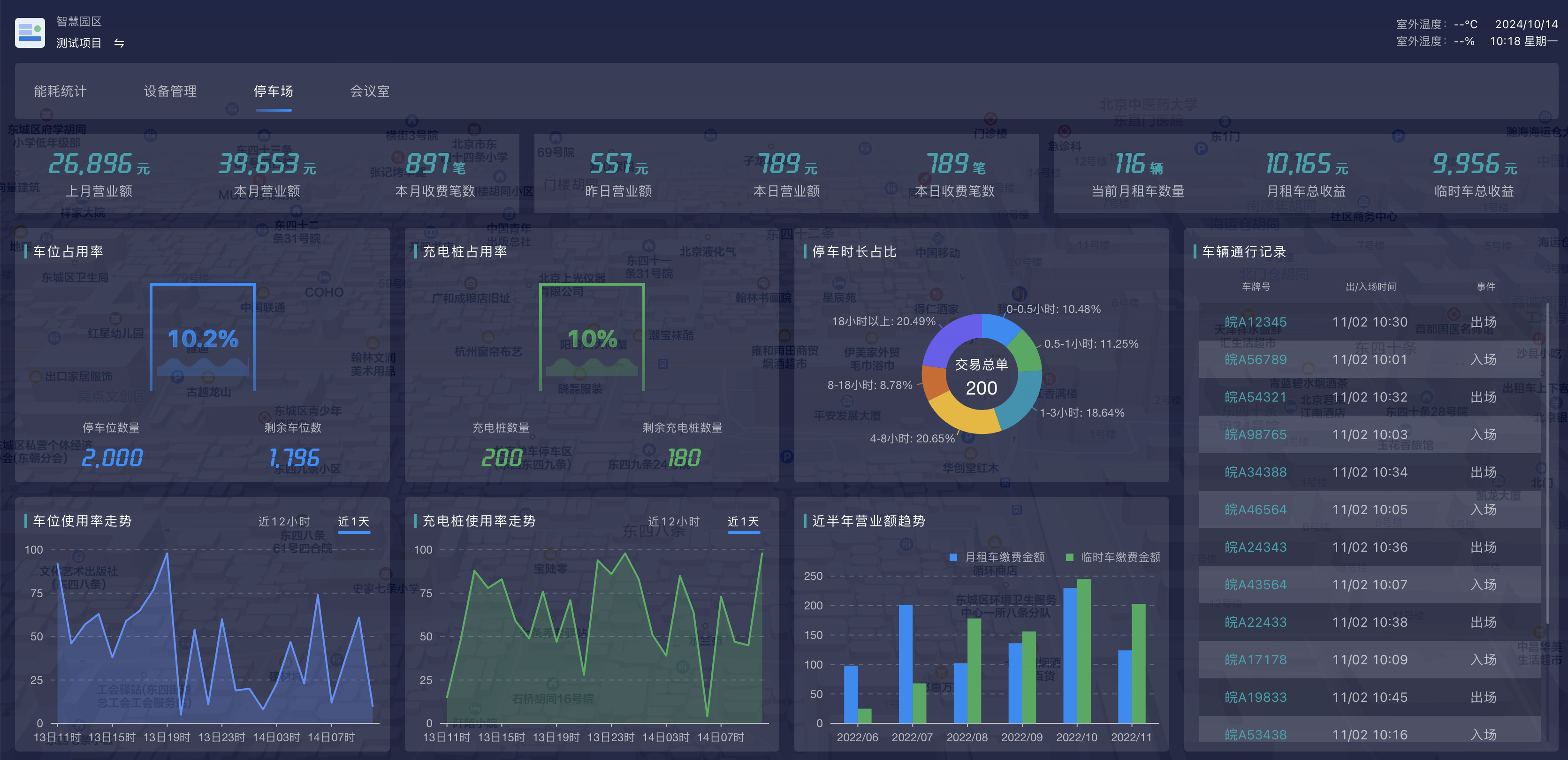The width and height of the screenshot is (1568, 760).
Task: Switch to the 能耗统计 tab
Action: pos(60,91)
